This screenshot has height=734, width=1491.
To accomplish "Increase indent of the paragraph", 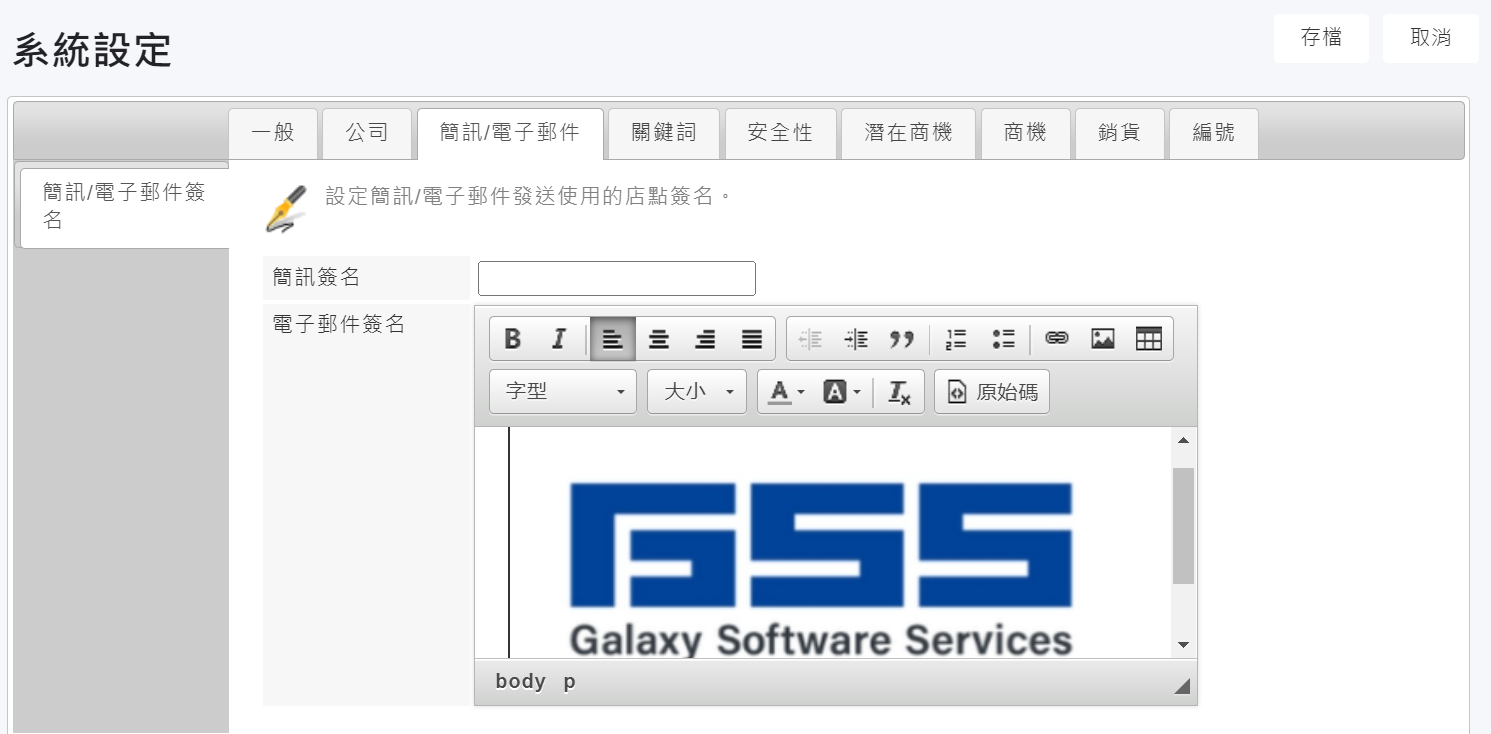I will [x=856, y=339].
